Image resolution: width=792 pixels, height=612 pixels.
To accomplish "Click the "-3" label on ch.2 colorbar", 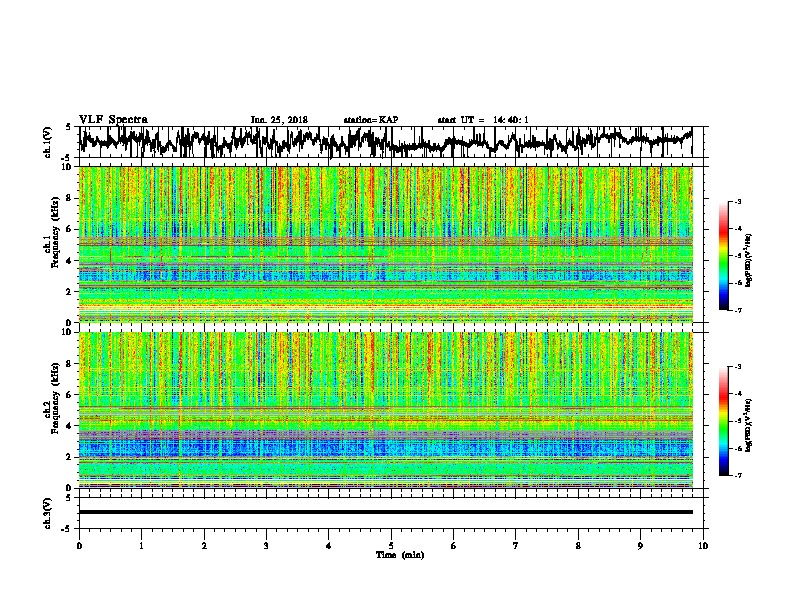I will pyautogui.click(x=738, y=367).
